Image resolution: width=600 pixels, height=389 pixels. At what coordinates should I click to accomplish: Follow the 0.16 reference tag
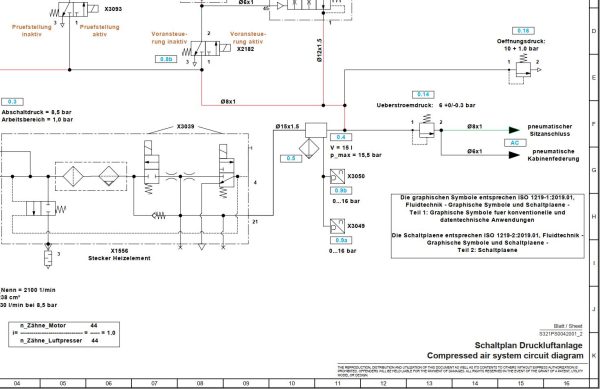pyautogui.click(x=523, y=31)
